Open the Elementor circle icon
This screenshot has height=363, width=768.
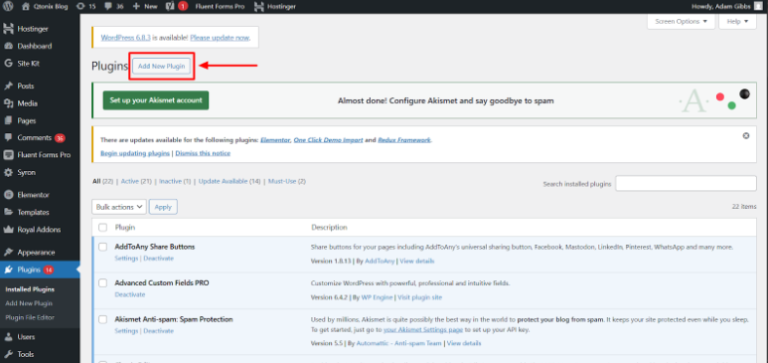[8, 194]
